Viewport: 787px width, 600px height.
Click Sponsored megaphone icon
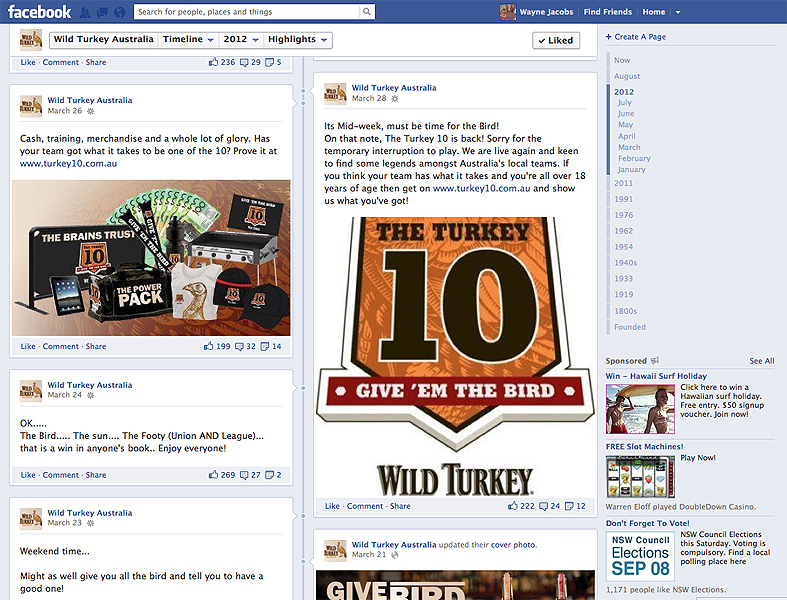point(654,361)
